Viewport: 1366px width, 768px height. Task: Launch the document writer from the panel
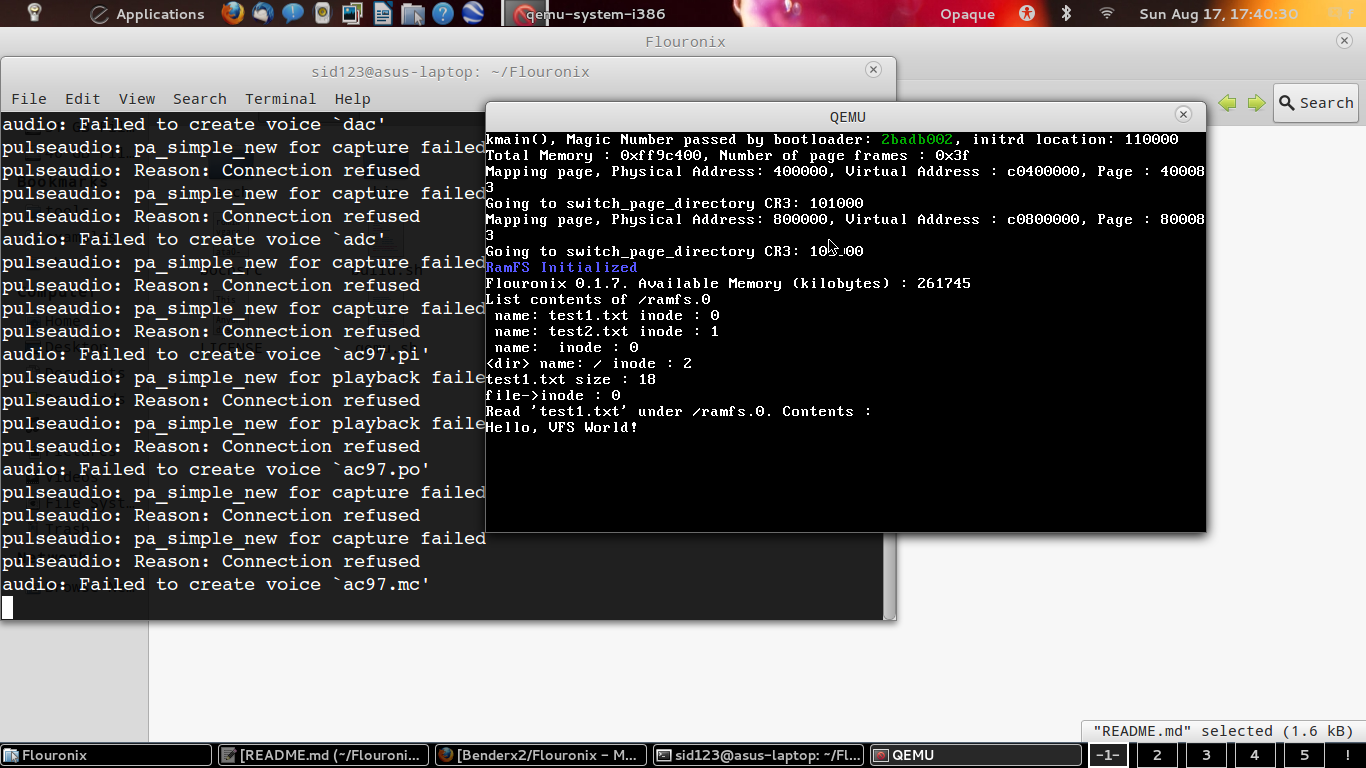tap(382, 13)
